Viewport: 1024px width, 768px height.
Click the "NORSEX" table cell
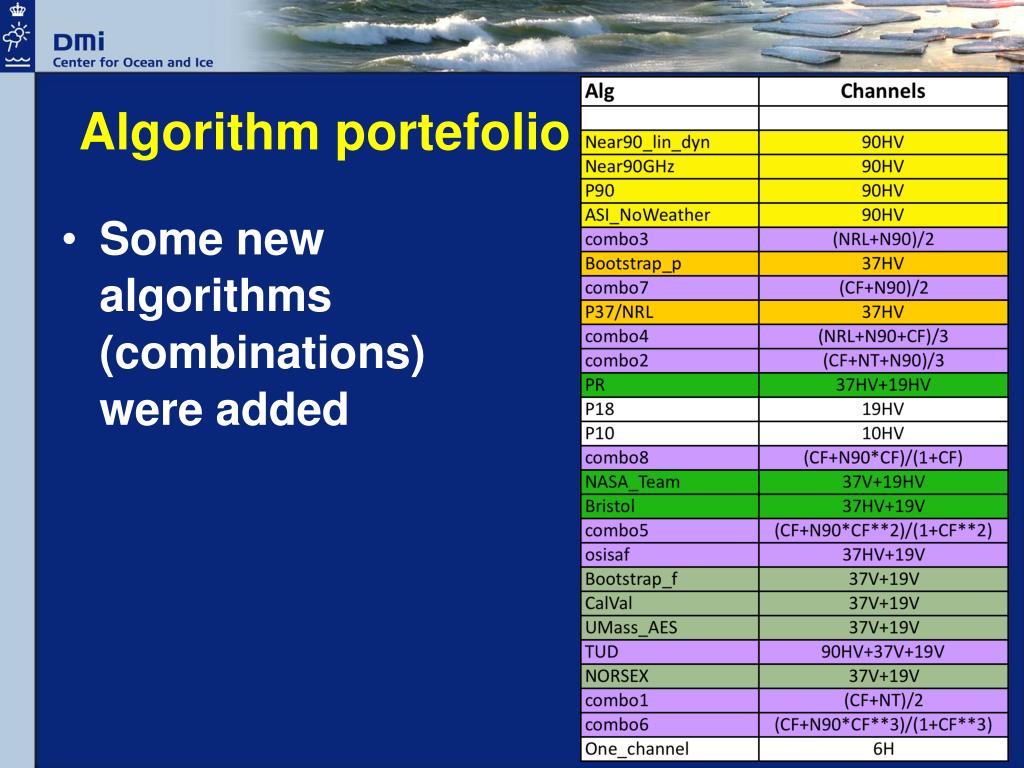tap(670, 676)
